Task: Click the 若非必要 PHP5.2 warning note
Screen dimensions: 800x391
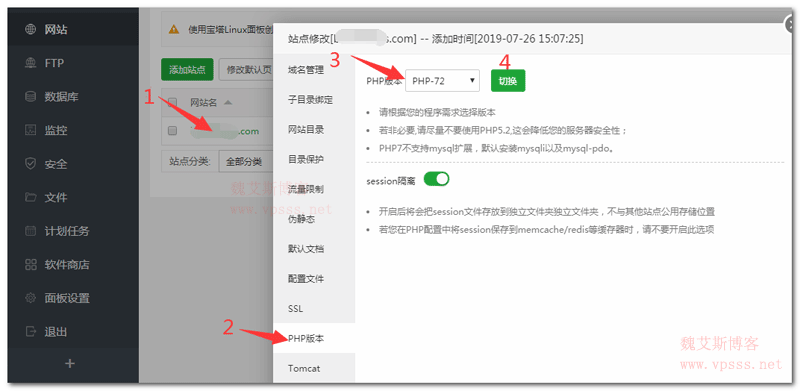Action: tap(503, 131)
